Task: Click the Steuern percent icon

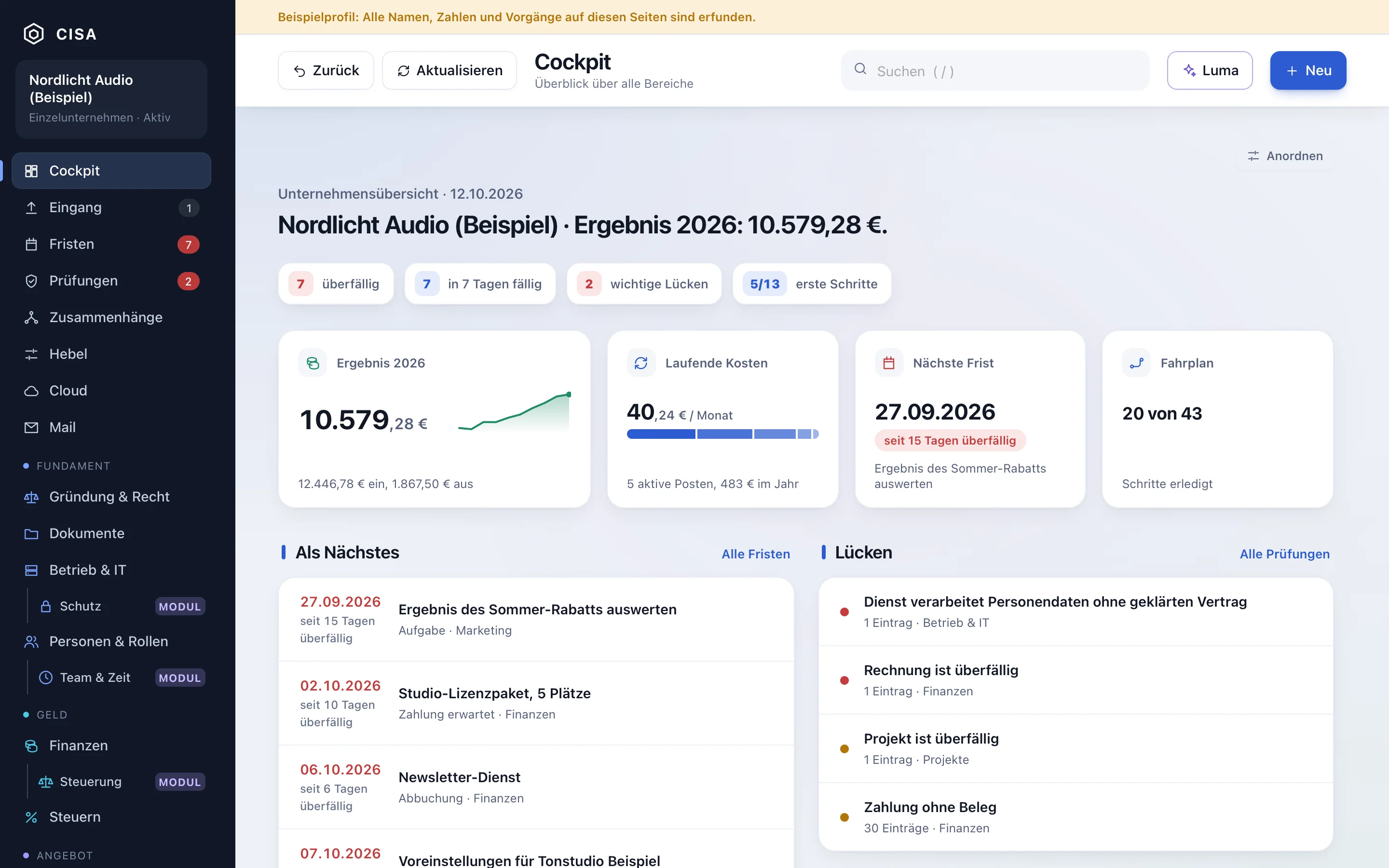Action: pyautogui.click(x=31, y=817)
